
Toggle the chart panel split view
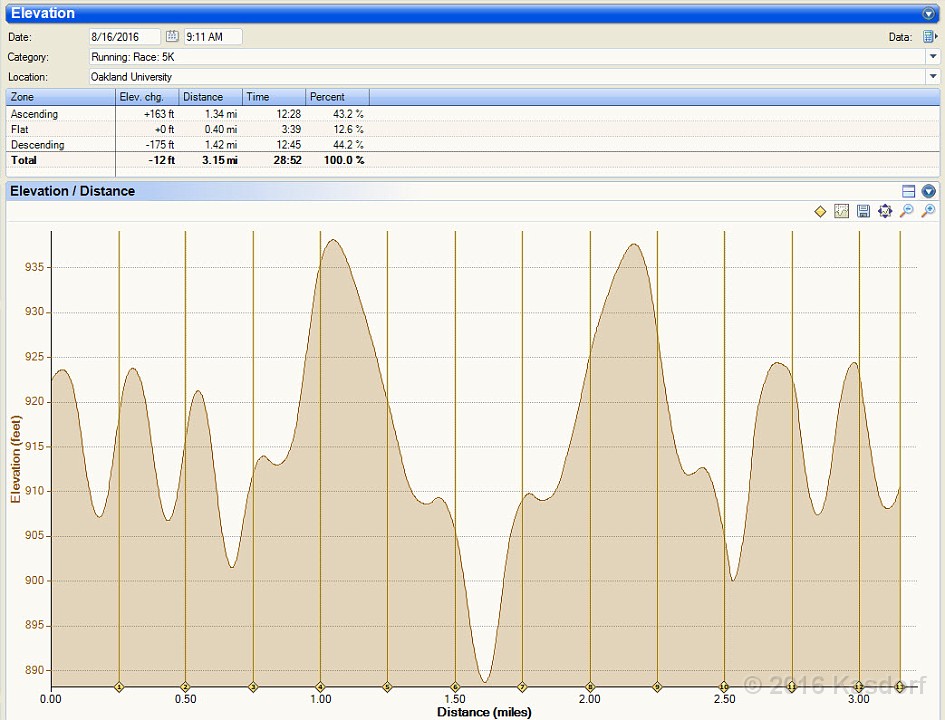(908, 191)
